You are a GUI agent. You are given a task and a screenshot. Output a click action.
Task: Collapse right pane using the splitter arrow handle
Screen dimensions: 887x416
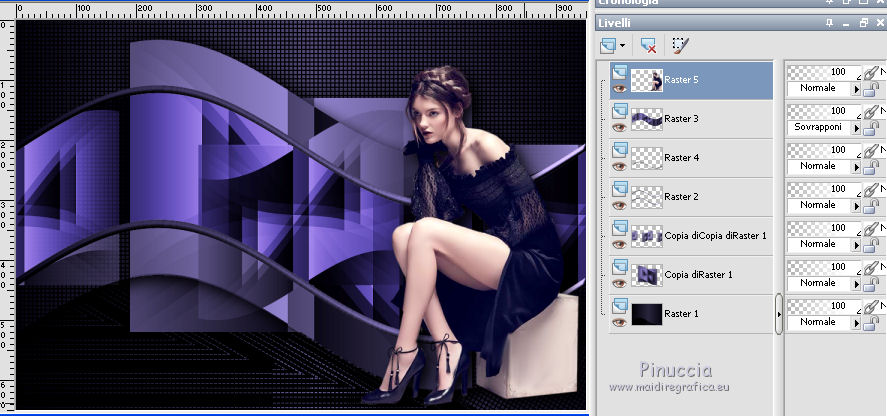(779, 314)
